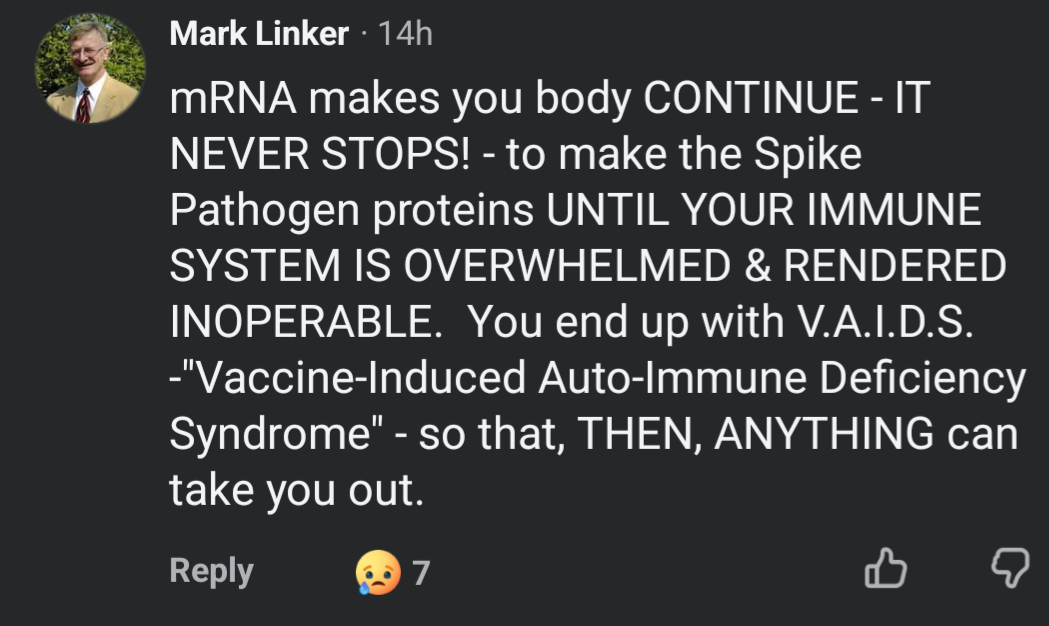
Task: Open Mark Linker's profile picture
Action: pyautogui.click(x=90, y=68)
